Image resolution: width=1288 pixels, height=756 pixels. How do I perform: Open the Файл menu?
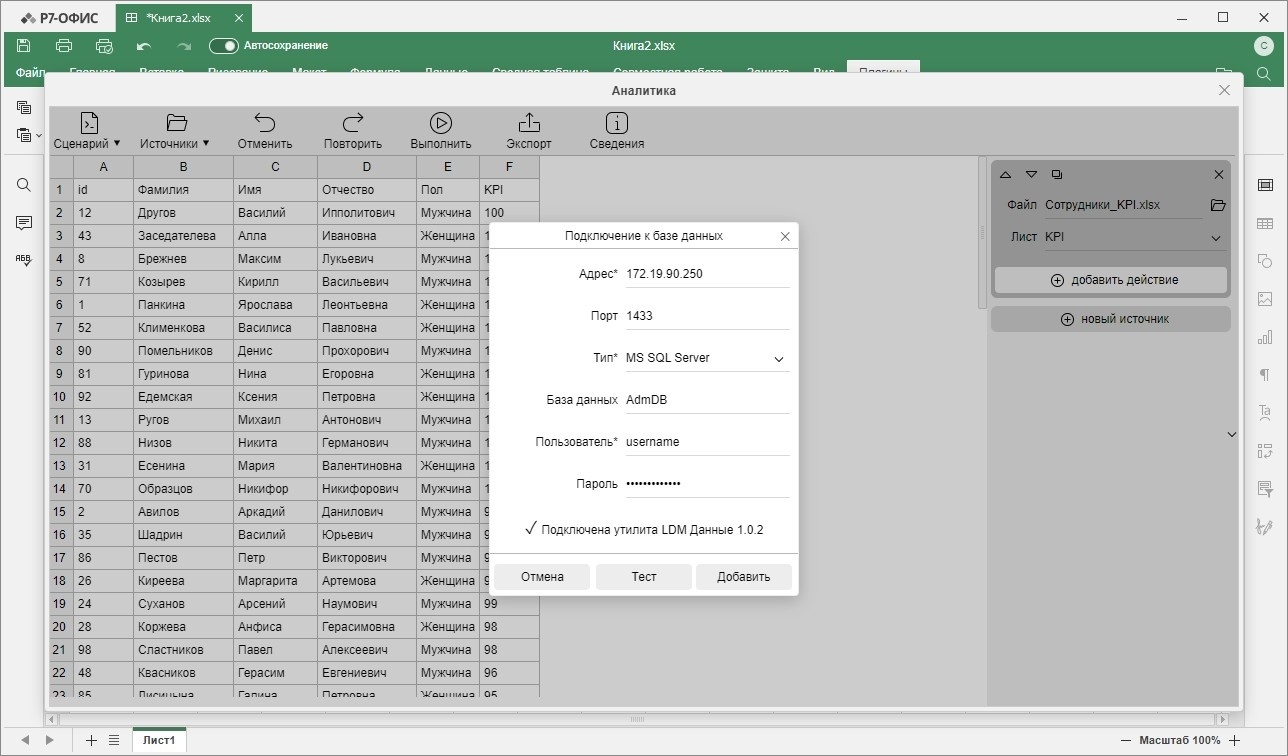point(30,73)
